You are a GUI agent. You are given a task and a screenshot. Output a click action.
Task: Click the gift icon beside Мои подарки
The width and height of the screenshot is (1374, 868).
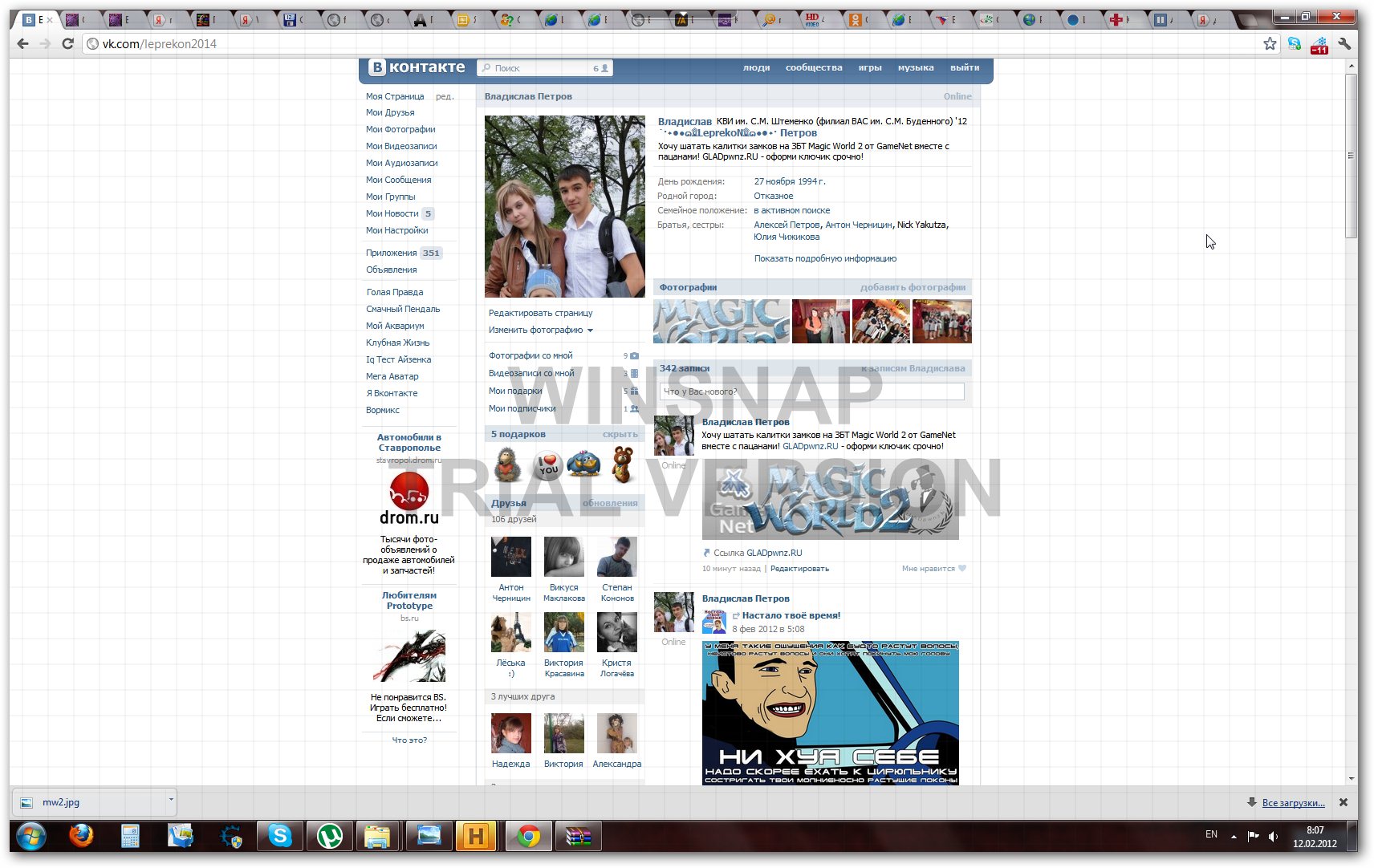(634, 391)
